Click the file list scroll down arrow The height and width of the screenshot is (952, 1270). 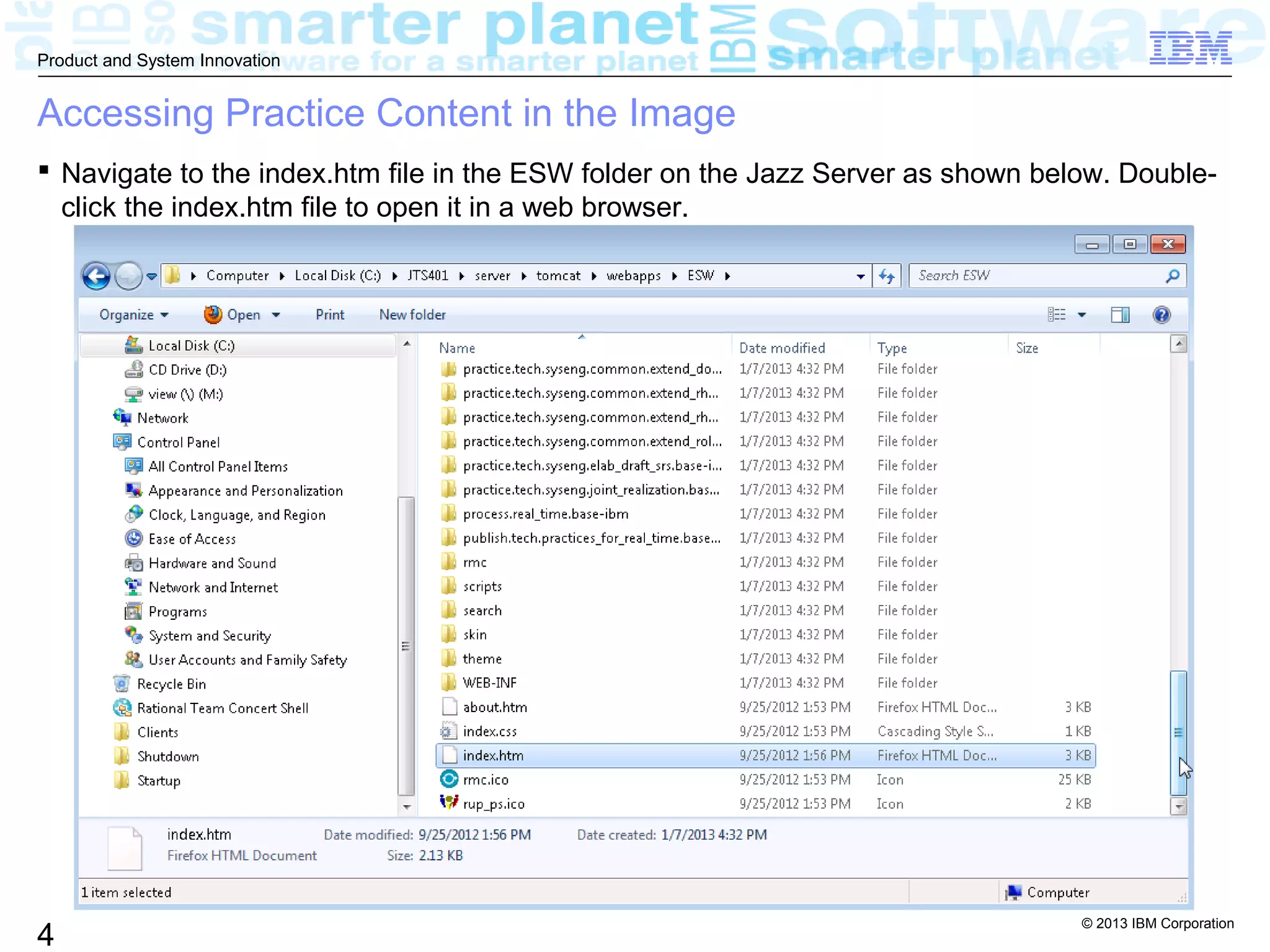point(1178,806)
